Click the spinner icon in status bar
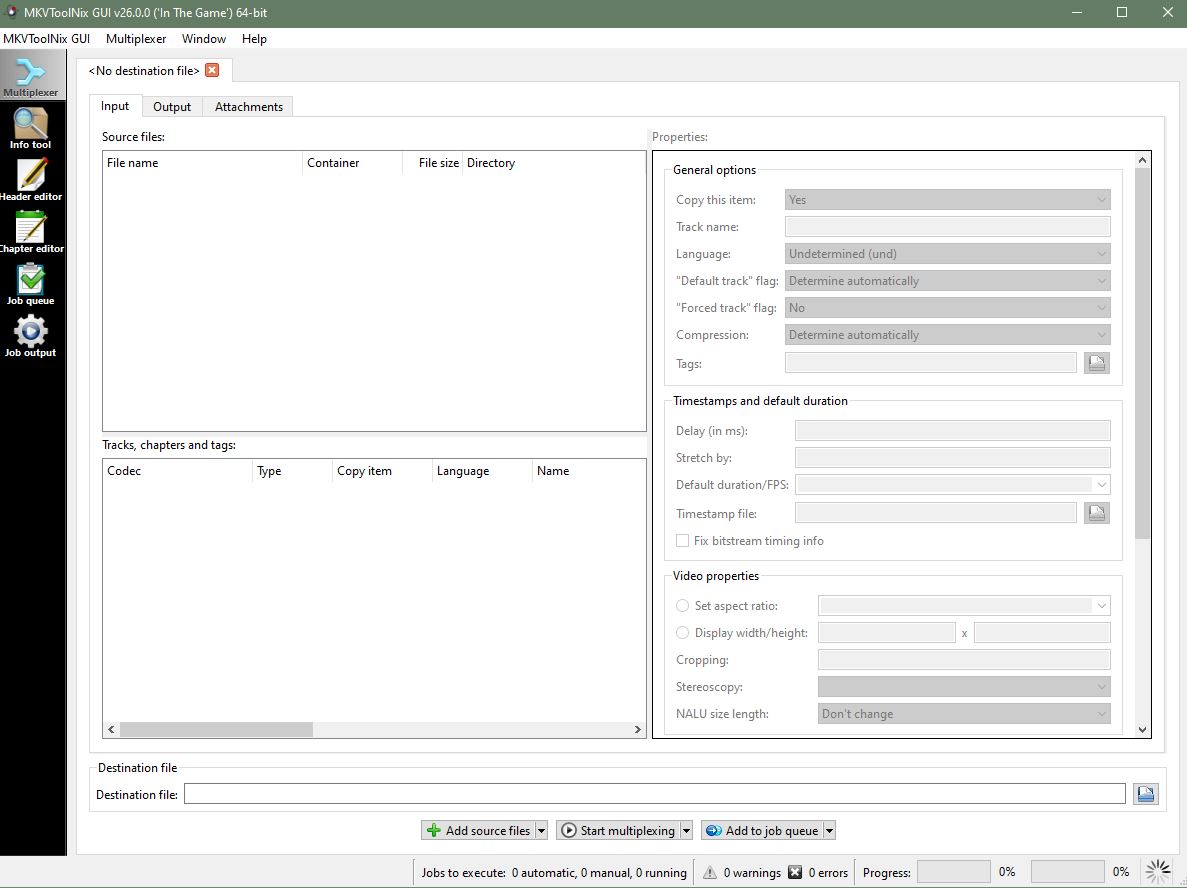 [x=1158, y=872]
